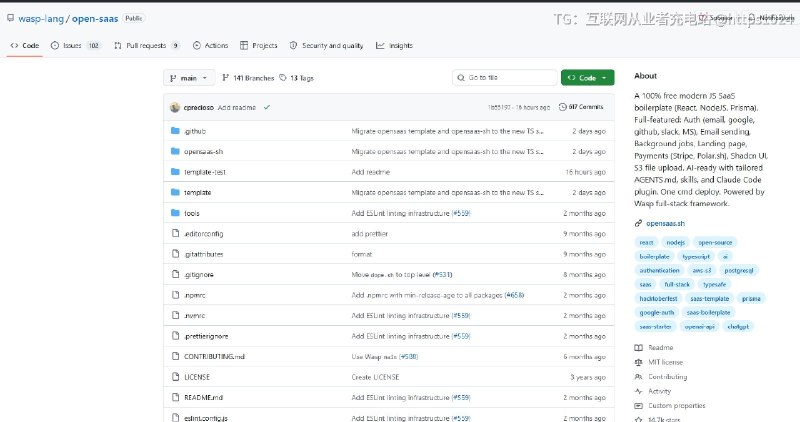
Task: Open the MIT license link
Action: click(x=659, y=362)
